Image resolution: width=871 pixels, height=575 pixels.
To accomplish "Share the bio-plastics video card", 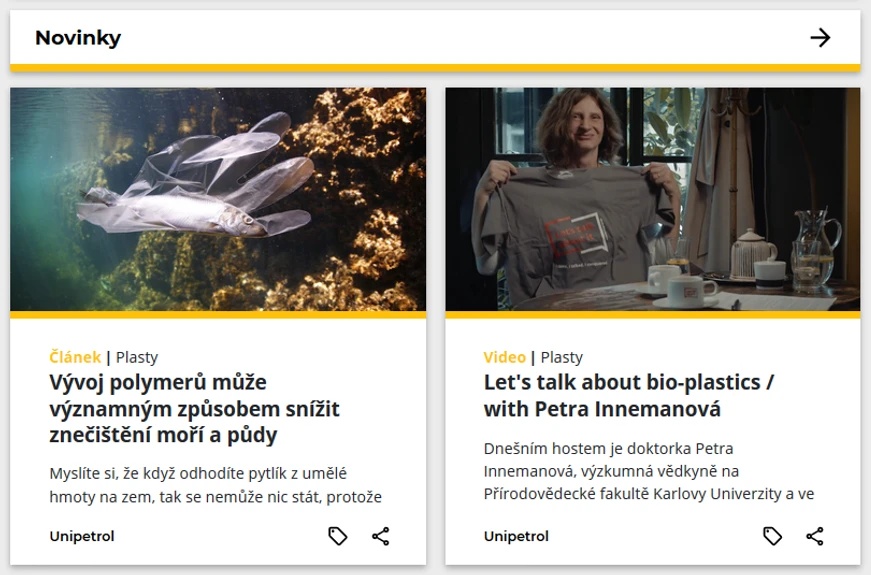I will click(x=815, y=536).
